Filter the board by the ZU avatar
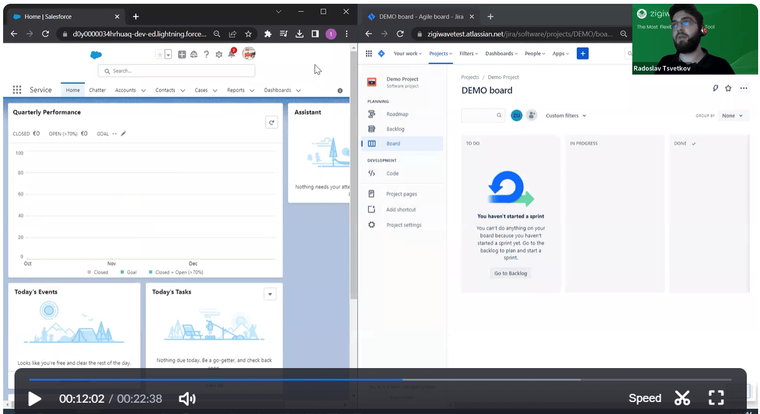 [516, 115]
